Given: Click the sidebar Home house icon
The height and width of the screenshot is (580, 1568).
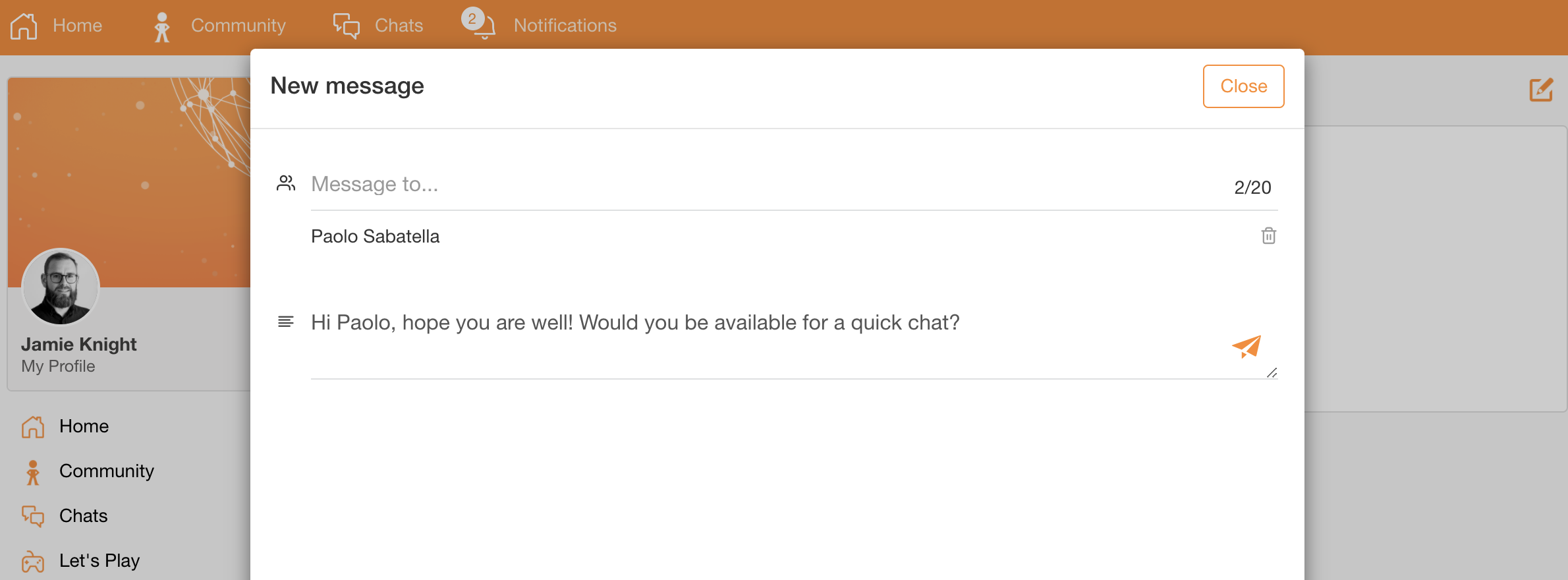Looking at the screenshot, I should [33, 427].
